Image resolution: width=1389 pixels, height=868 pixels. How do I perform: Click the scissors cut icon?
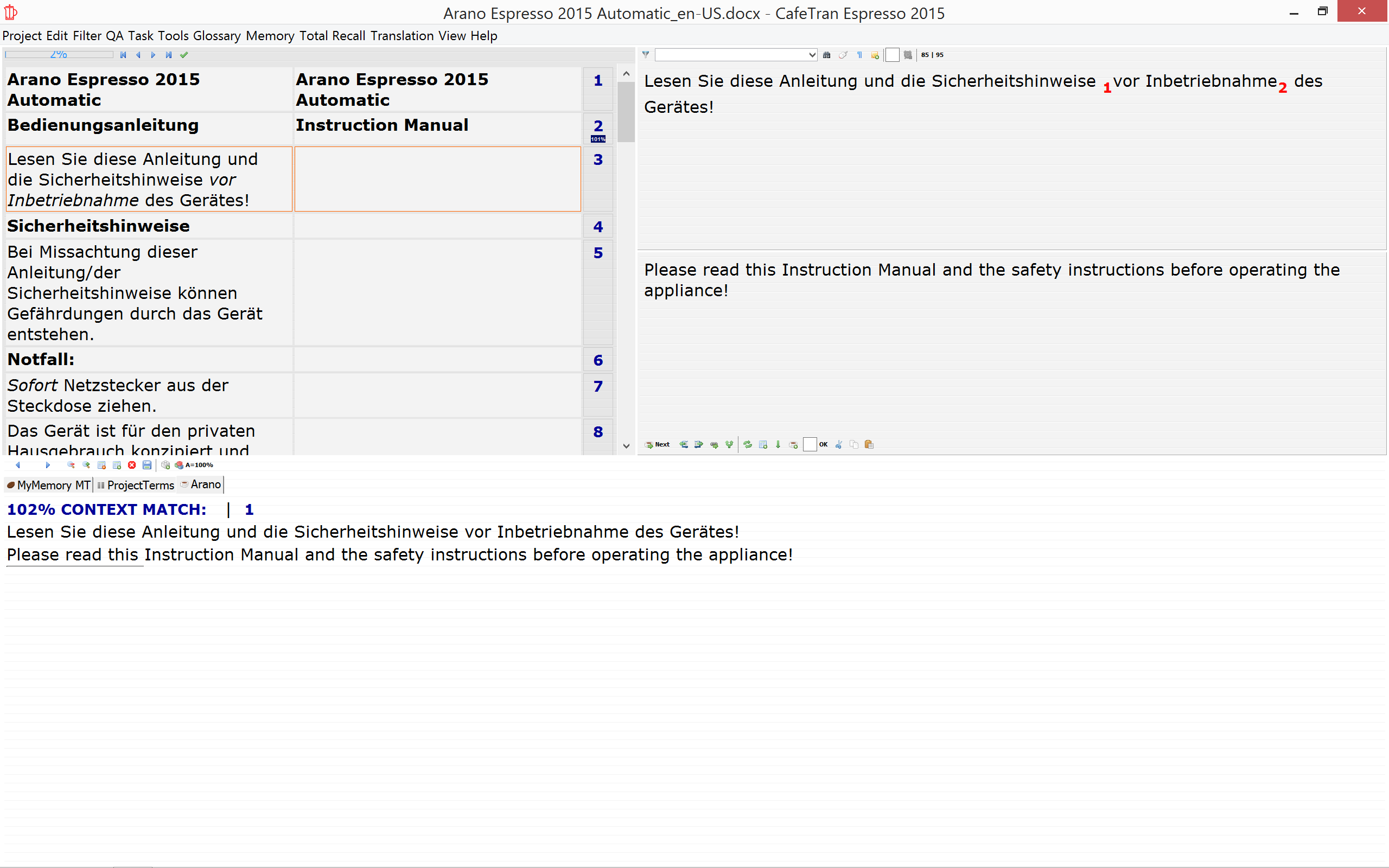(839, 444)
